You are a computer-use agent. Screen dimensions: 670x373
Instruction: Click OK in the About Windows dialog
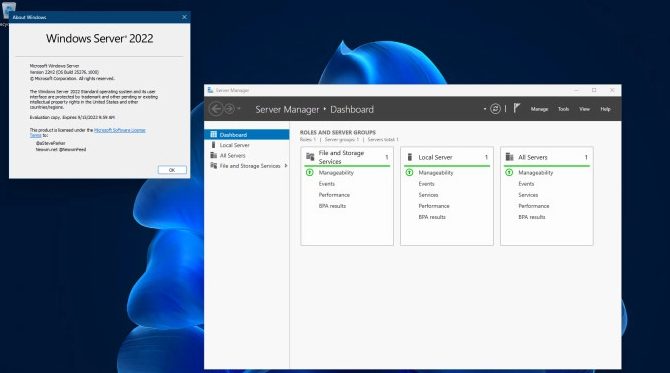(x=172, y=170)
